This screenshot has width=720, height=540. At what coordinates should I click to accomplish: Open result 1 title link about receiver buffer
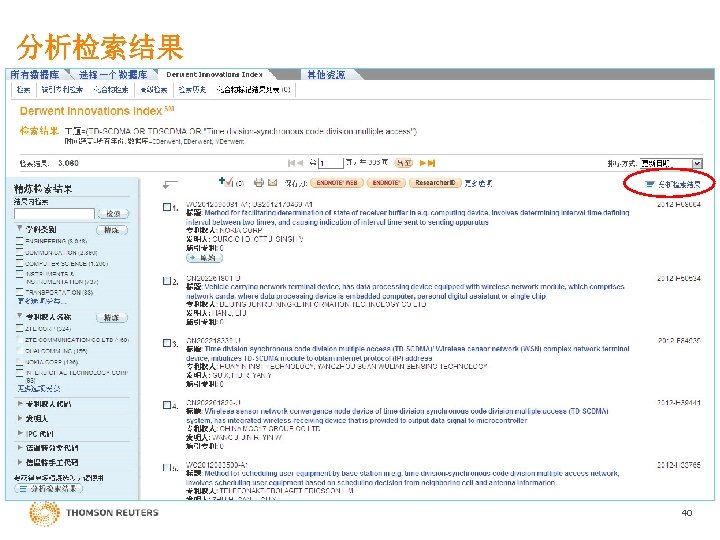point(408,218)
